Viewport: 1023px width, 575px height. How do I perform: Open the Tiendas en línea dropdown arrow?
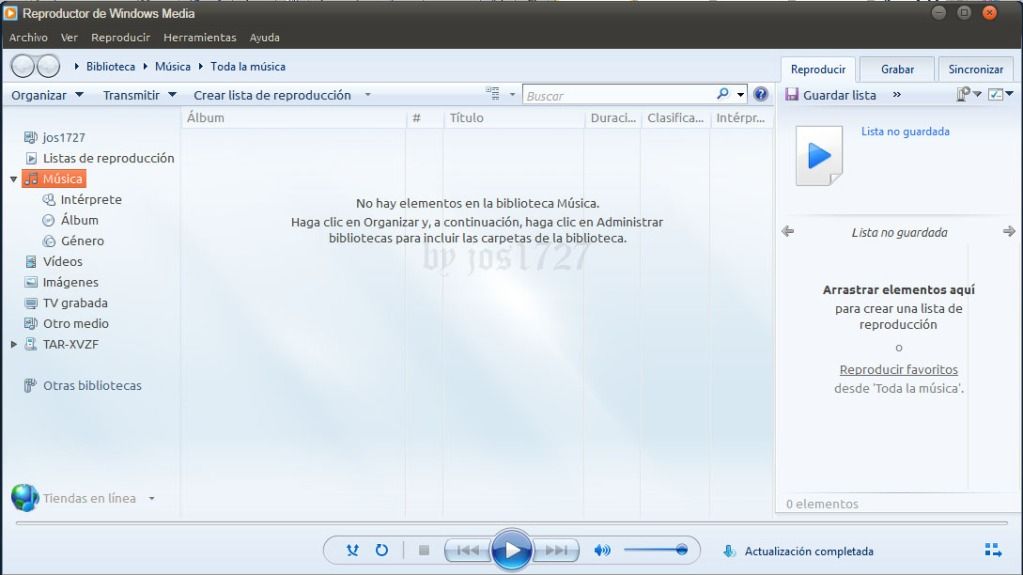tap(151, 499)
